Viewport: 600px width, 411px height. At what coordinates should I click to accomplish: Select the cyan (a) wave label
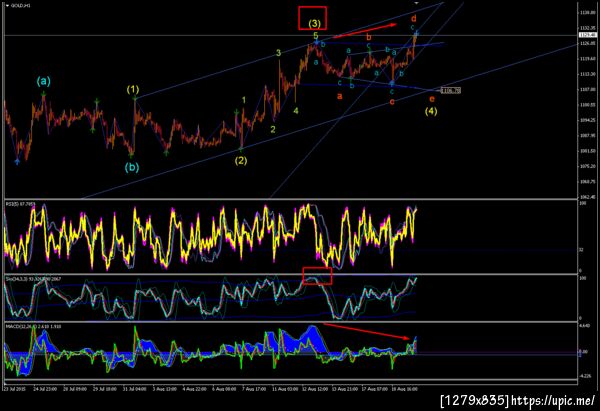click(44, 81)
